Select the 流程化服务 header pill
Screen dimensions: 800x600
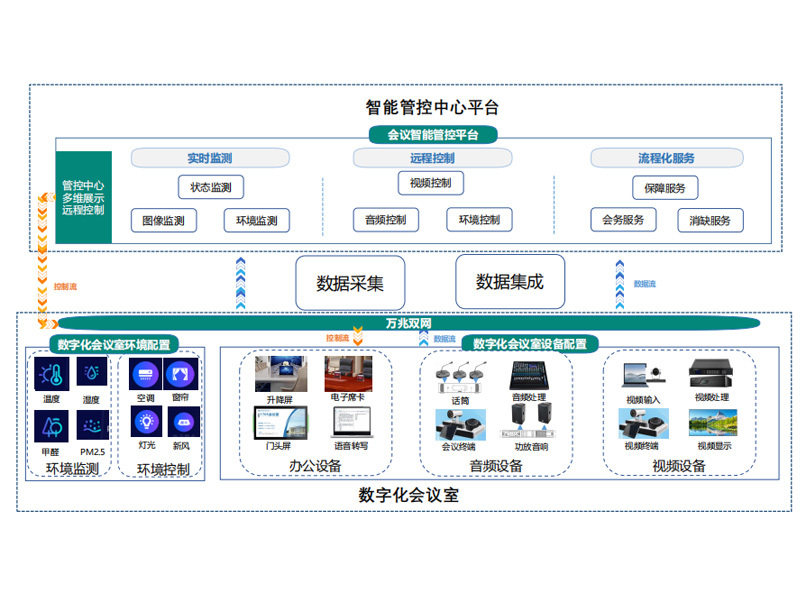coord(666,158)
